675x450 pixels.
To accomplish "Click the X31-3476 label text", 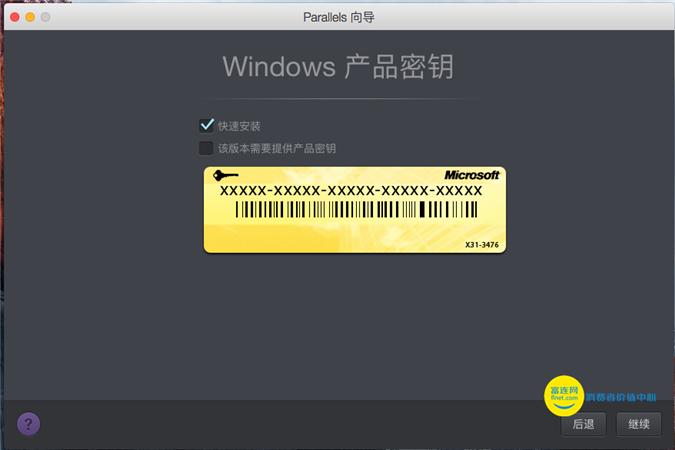I will [482, 245].
